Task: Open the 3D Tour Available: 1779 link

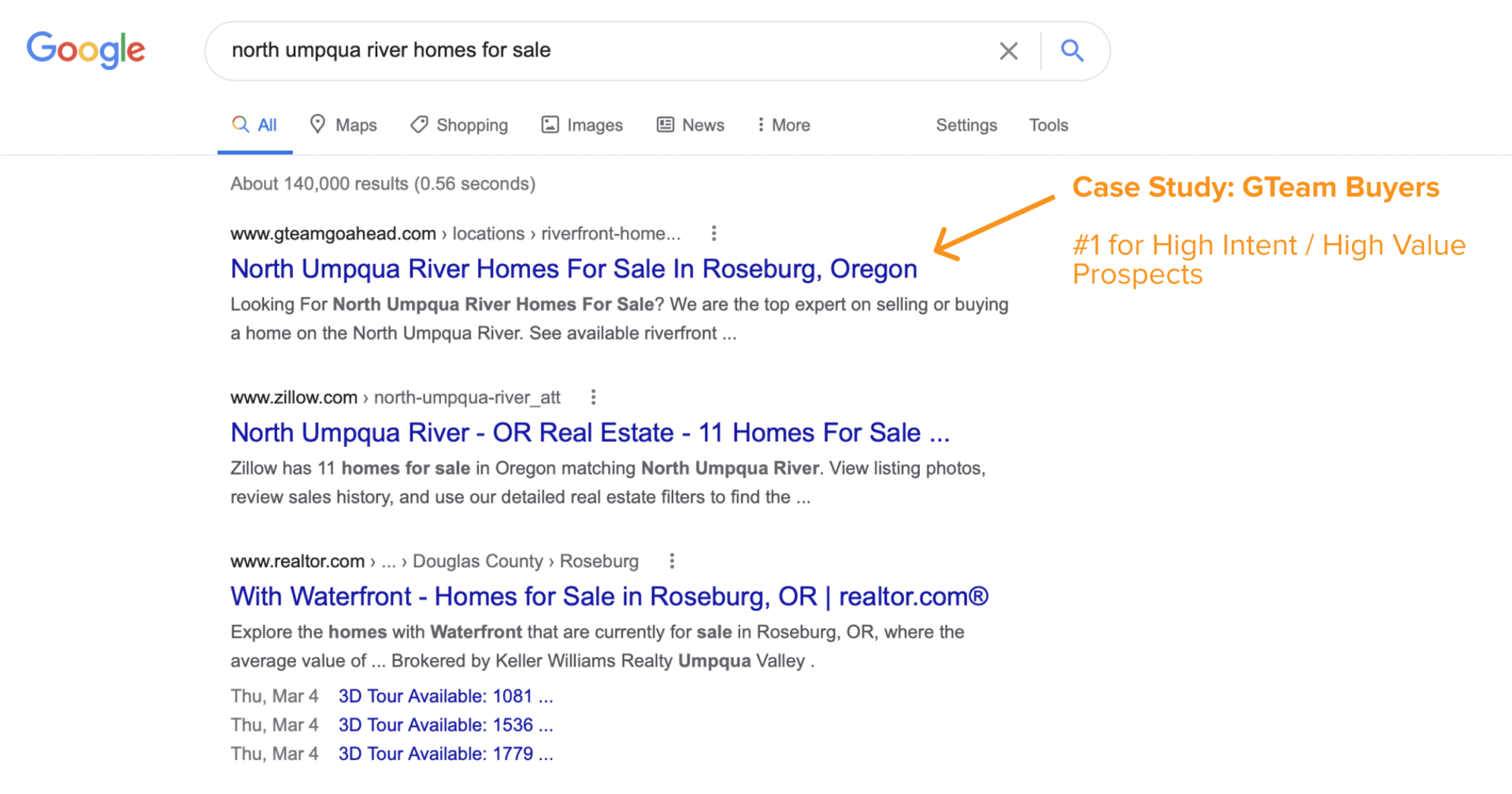Action: 445,754
